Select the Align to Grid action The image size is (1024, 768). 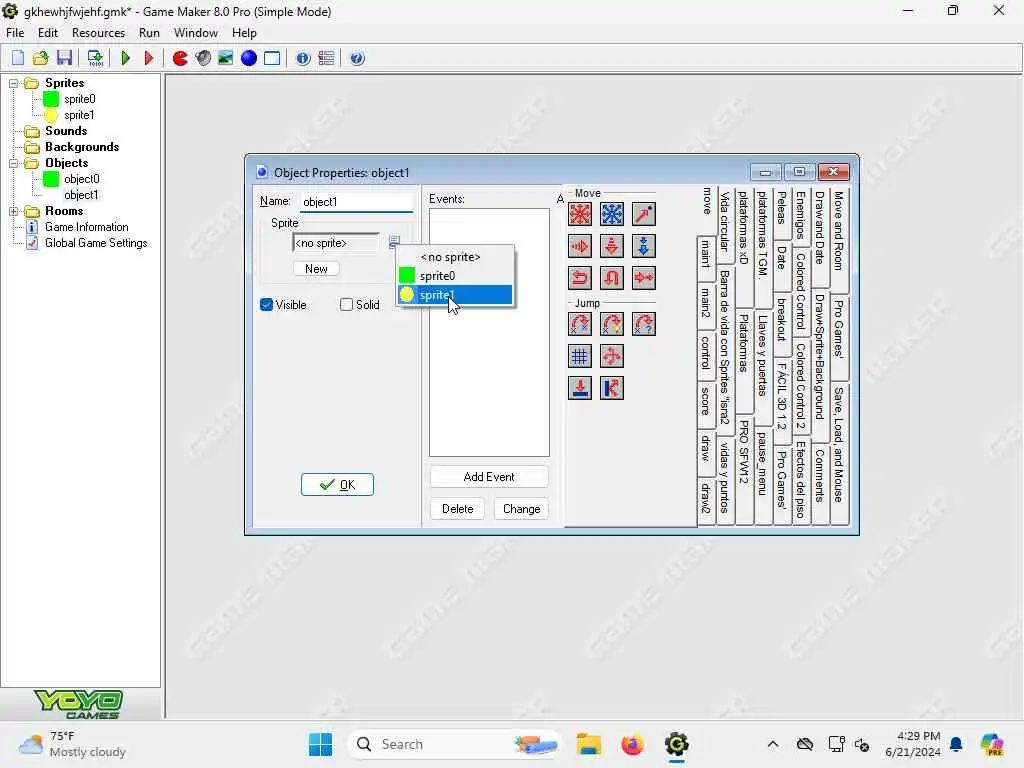(580, 356)
